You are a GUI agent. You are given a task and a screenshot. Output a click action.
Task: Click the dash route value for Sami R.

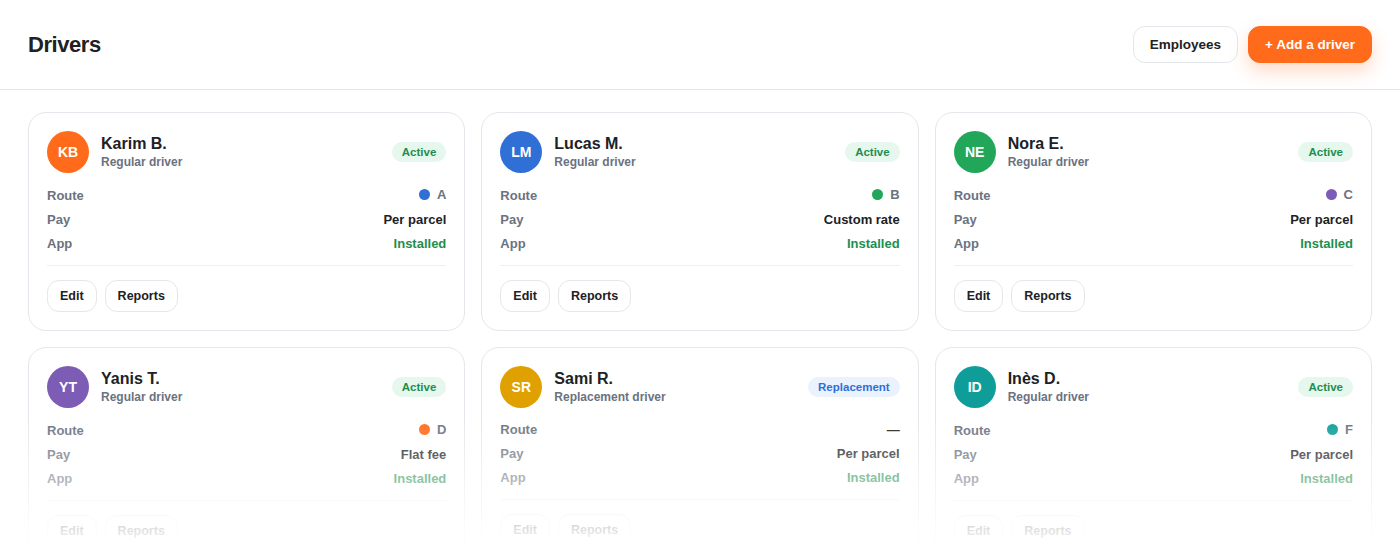pyautogui.click(x=893, y=430)
